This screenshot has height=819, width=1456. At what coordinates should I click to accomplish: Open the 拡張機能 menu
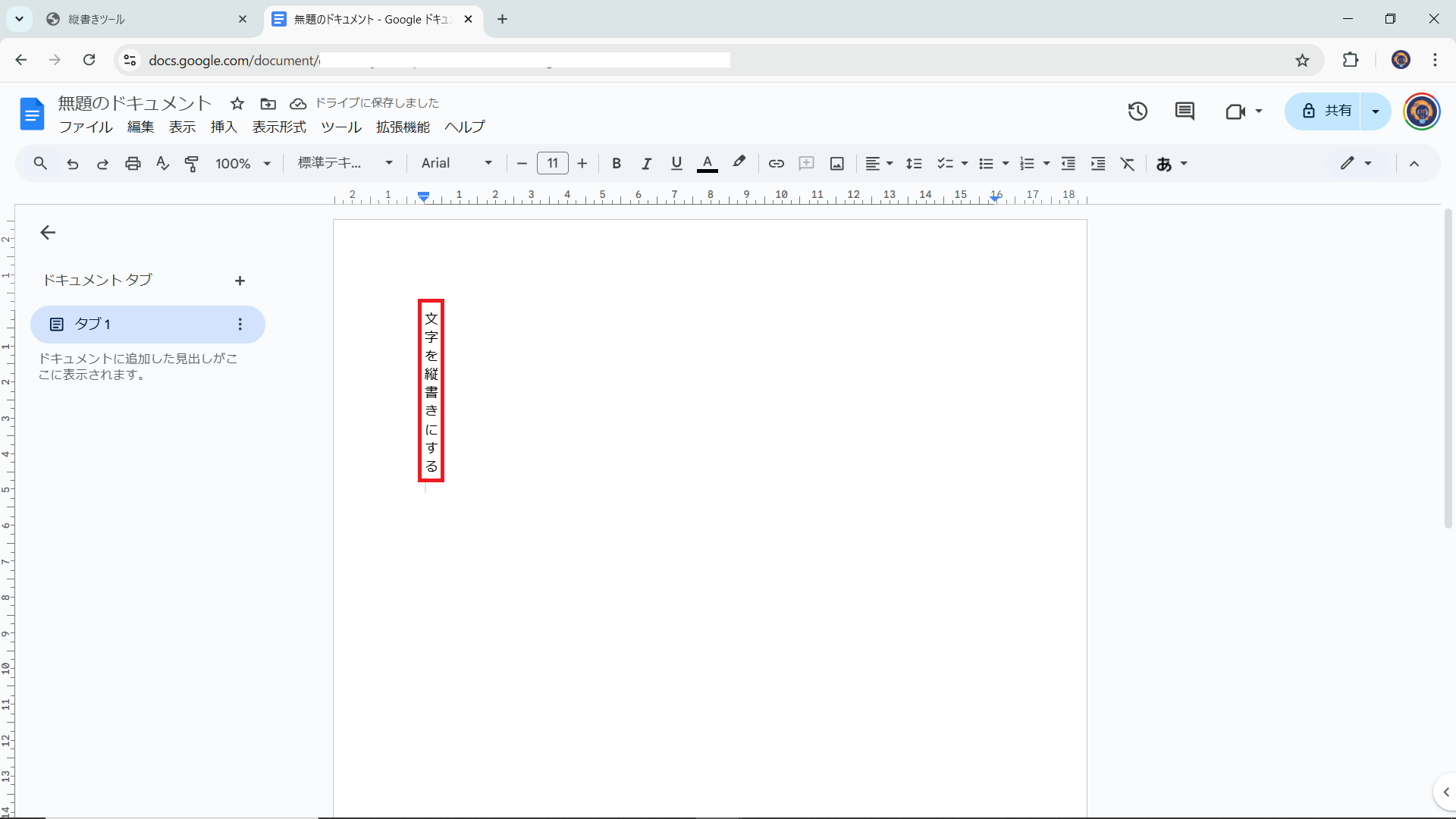click(x=403, y=127)
